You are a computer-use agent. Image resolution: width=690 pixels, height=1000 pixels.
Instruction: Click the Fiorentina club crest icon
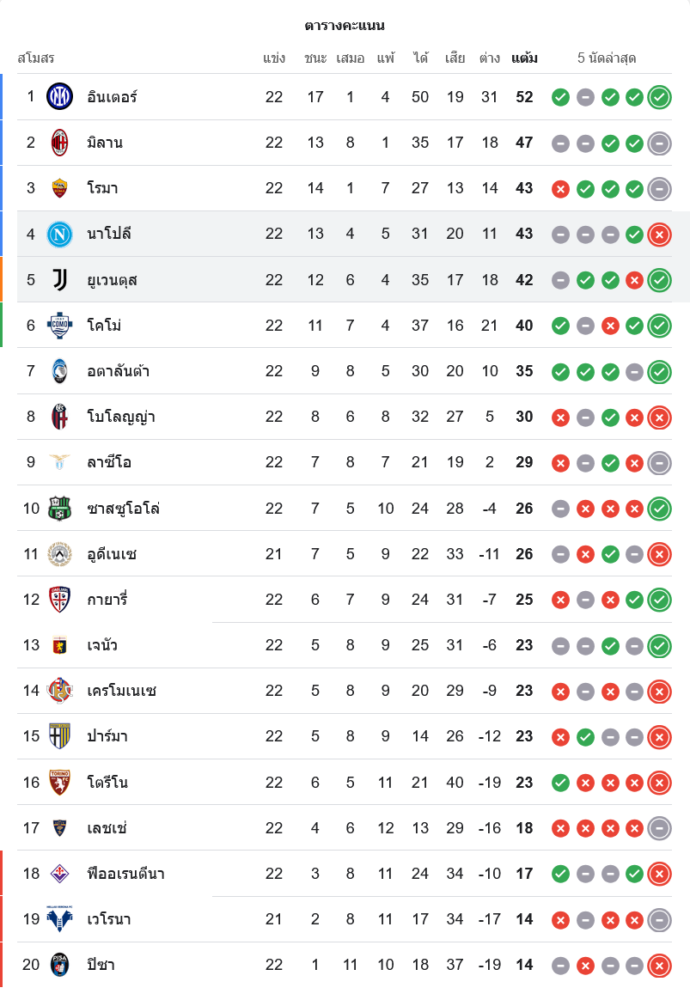pyautogui.click(x=60, y=874)
